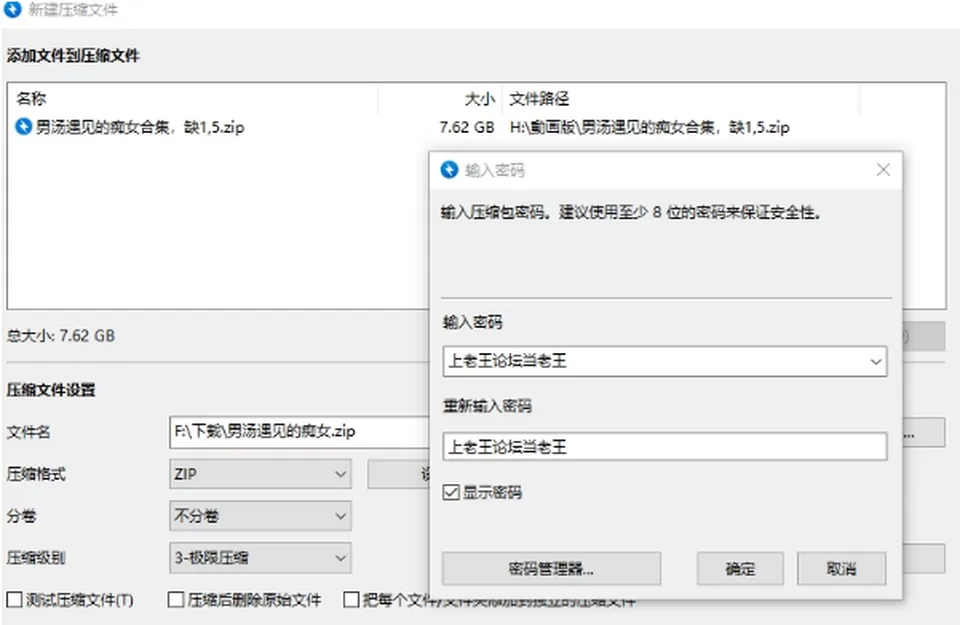Sort the file list by 名称 column
The width and height of the screenshot is (960, 625).
tap(193, 99)
